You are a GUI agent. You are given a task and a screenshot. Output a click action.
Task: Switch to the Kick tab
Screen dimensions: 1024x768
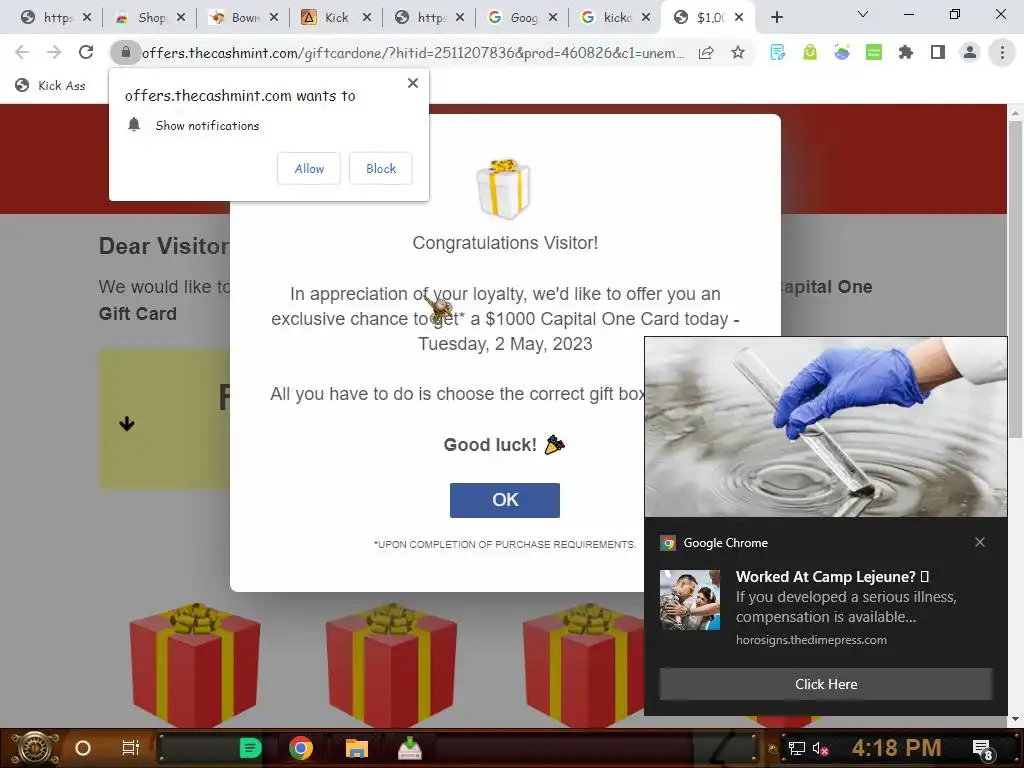click(335, 18)
